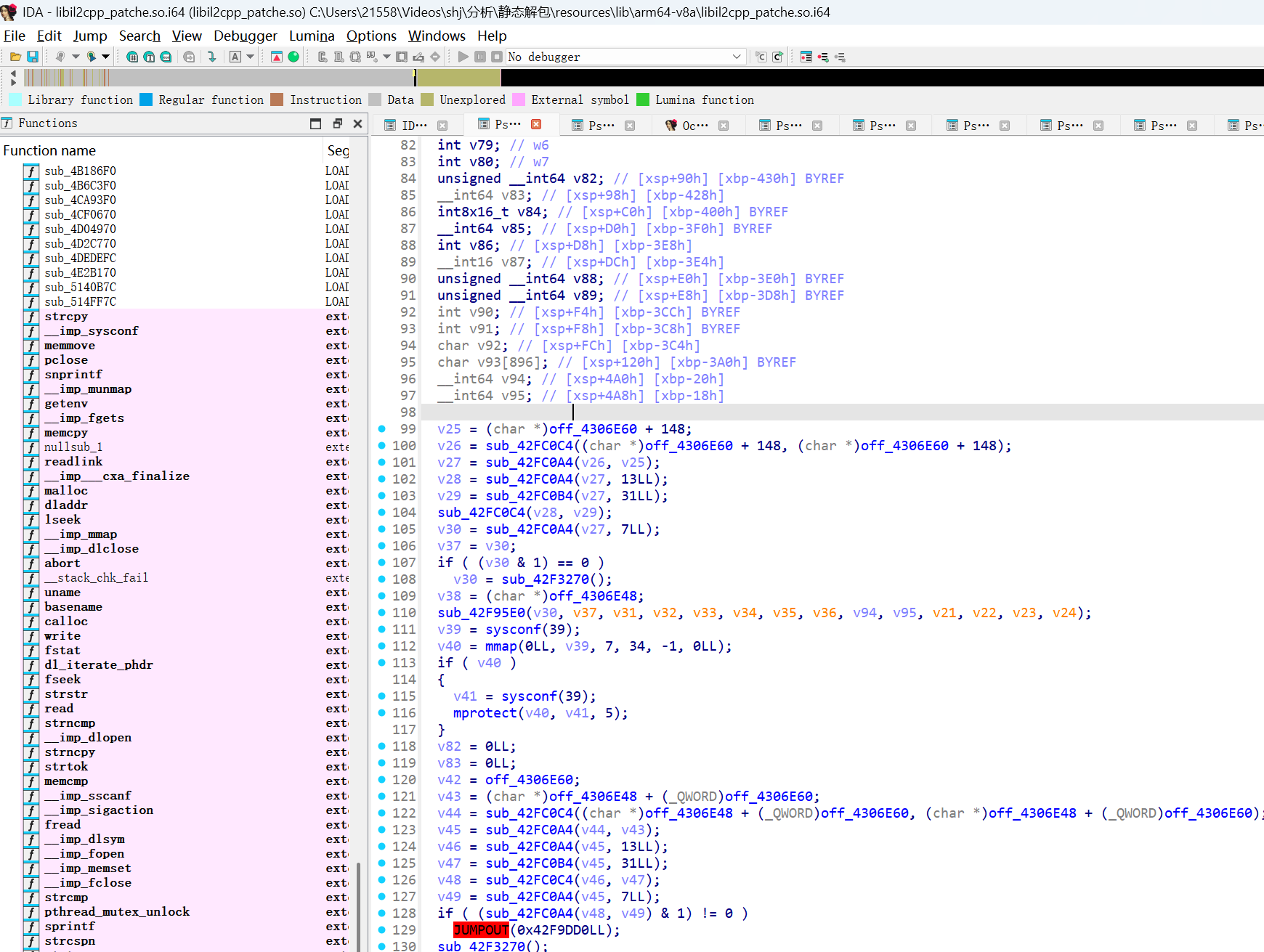Toggle breakpoint dot on line 107
Screen dimensions: 1264x952
pyautogui.click(x=382, y=563)
